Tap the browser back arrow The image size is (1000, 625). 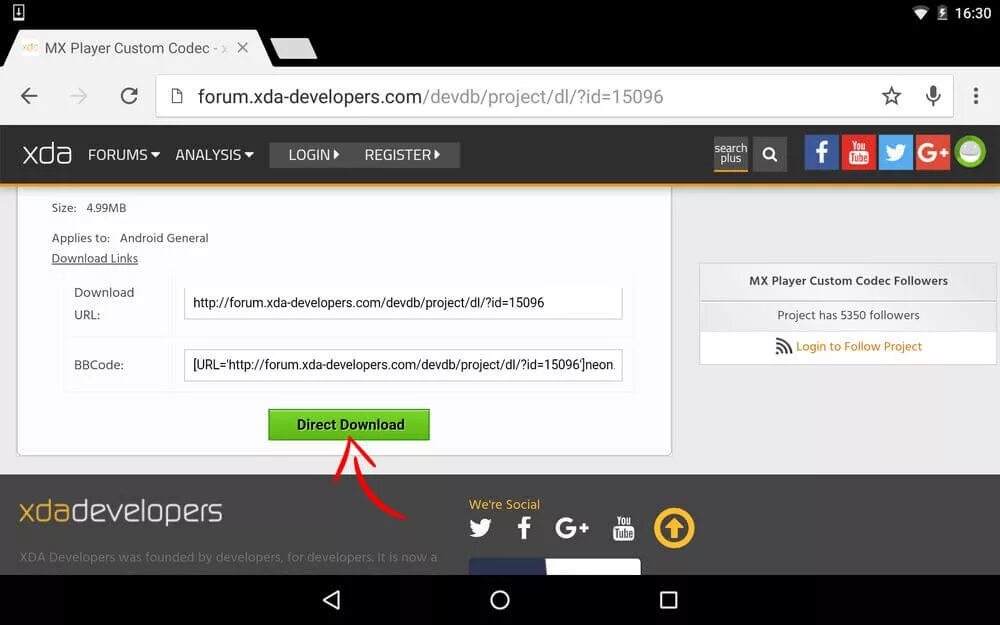[29, 96]
